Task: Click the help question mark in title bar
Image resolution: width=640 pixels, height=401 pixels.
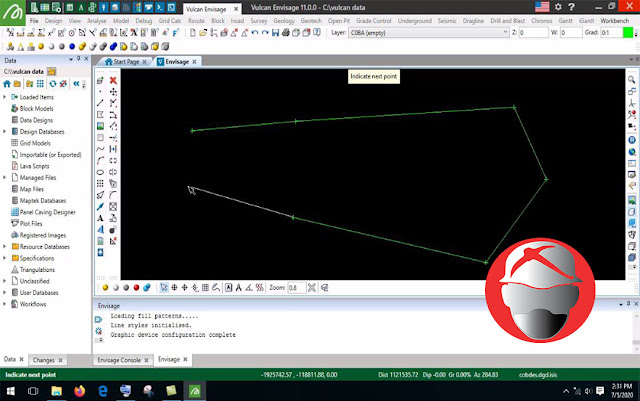Action: pos(571,7)
